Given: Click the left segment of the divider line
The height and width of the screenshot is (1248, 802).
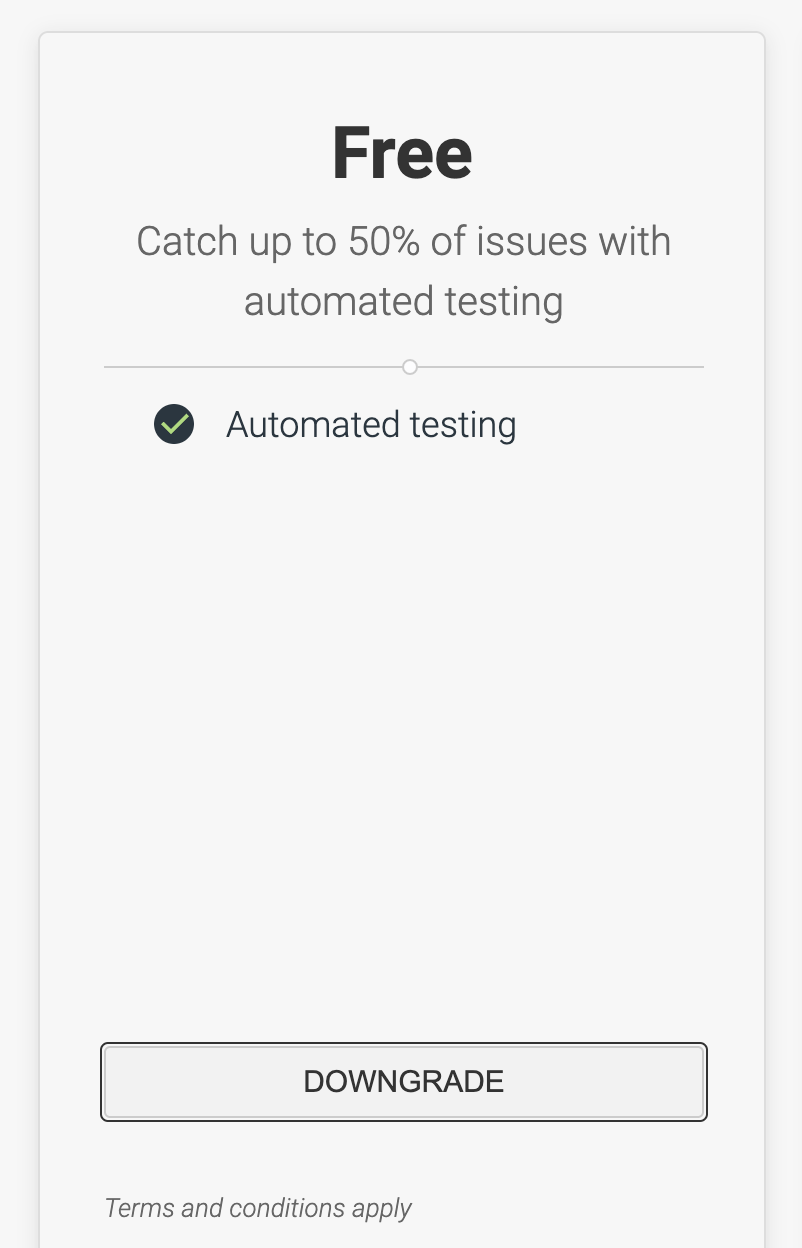Looking at the screenshot, I should click(x=250, y=367).
